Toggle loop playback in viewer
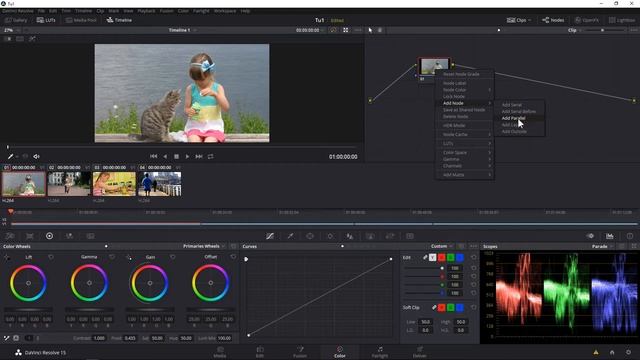 click(210, 156)
